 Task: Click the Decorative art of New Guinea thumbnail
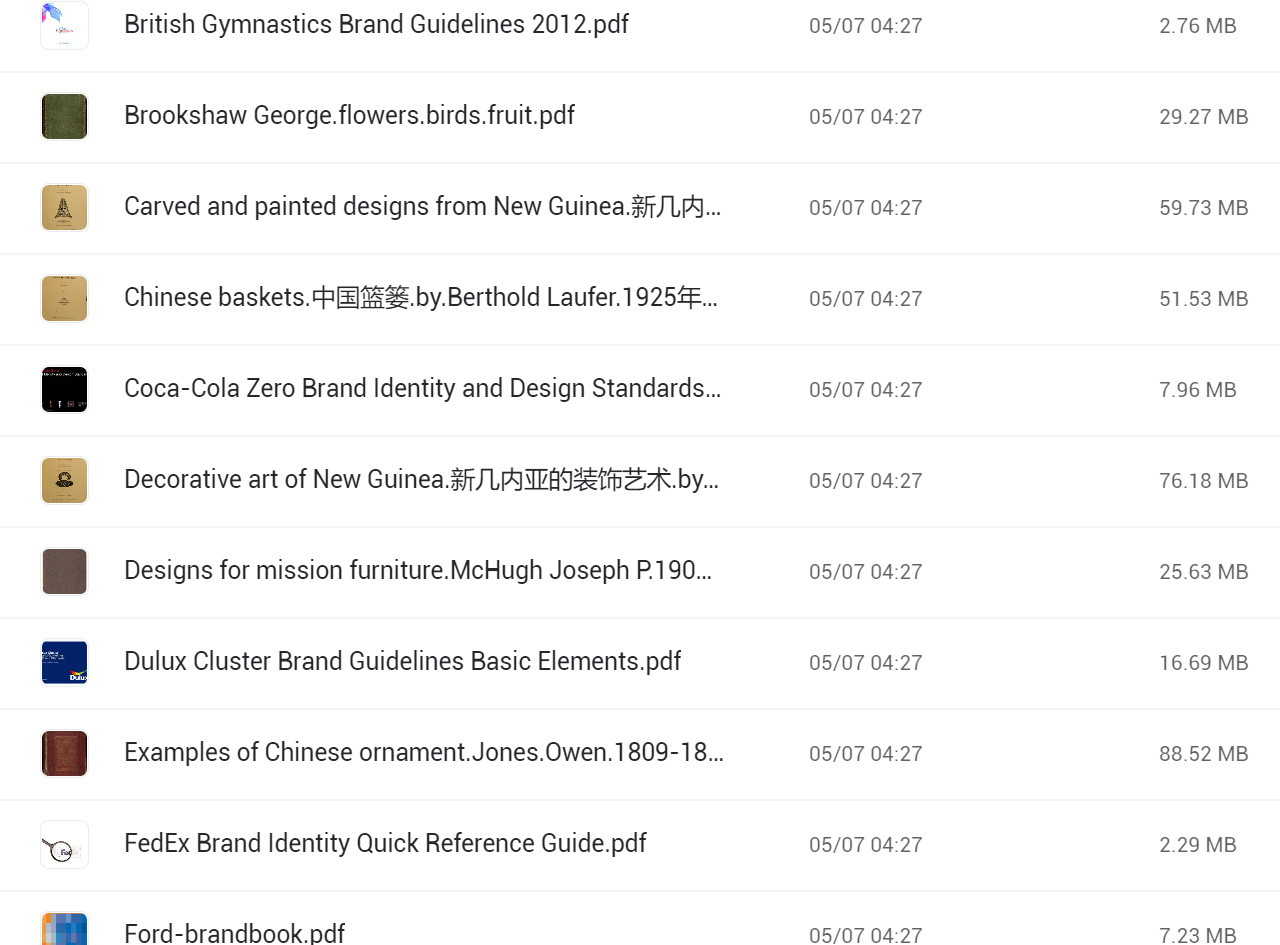[x=64, y=480]
